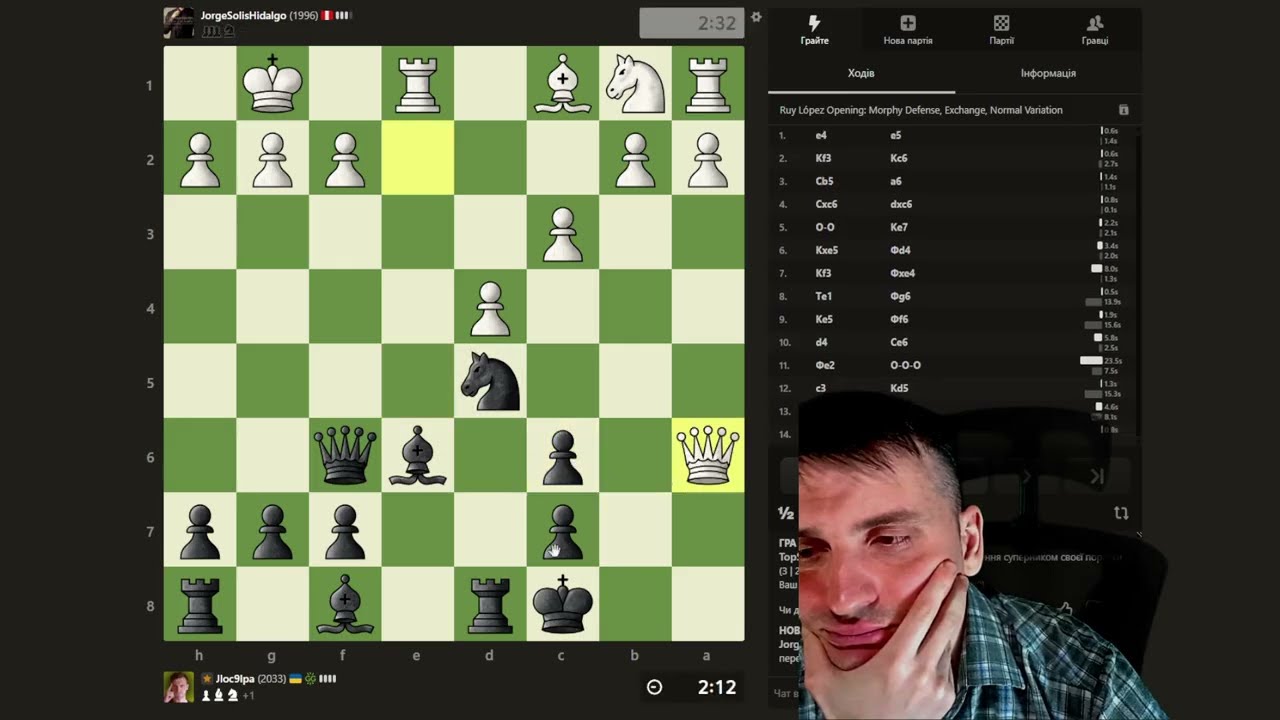Select the black bishop on e6
This screenshot has width=1280, height=720.
click(417, 456)
